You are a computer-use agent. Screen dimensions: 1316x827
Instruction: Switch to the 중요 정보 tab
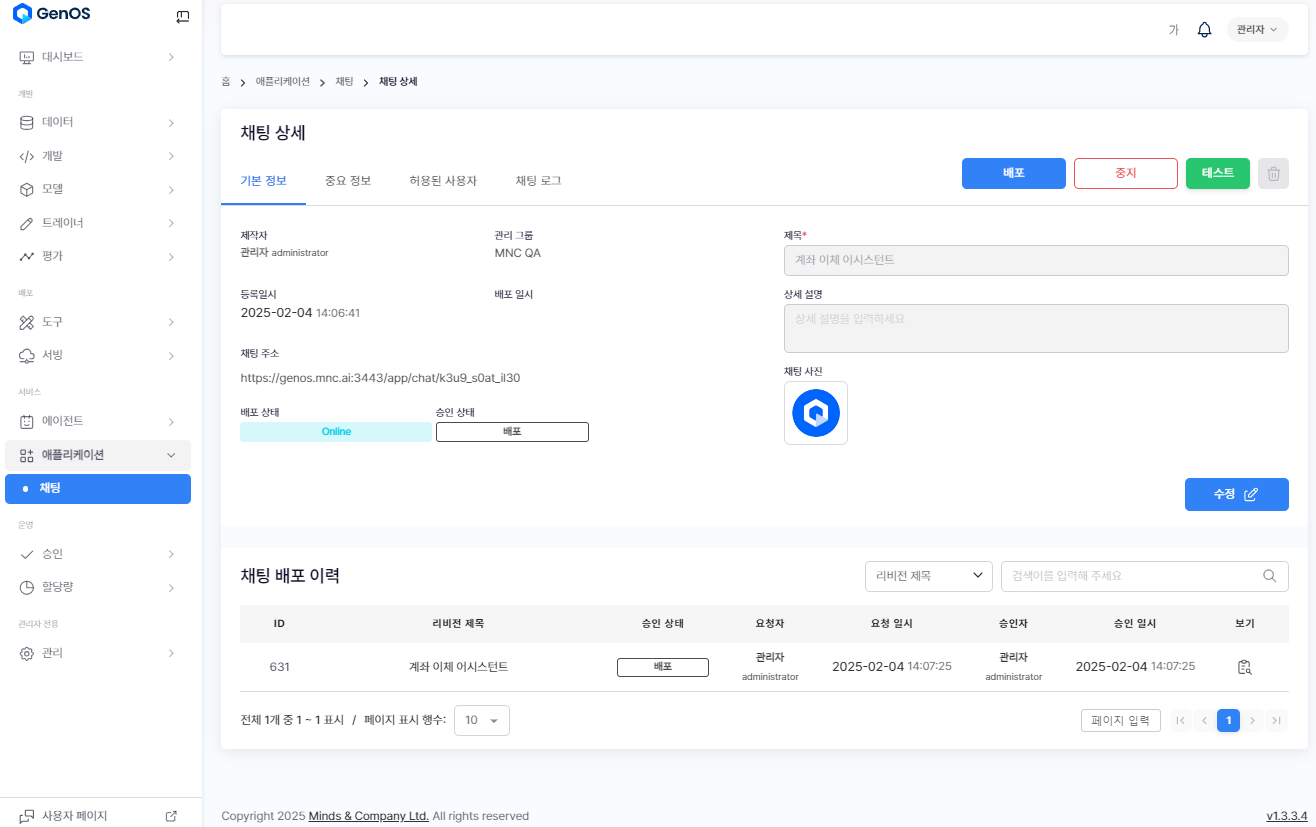(x=348, y=181)
